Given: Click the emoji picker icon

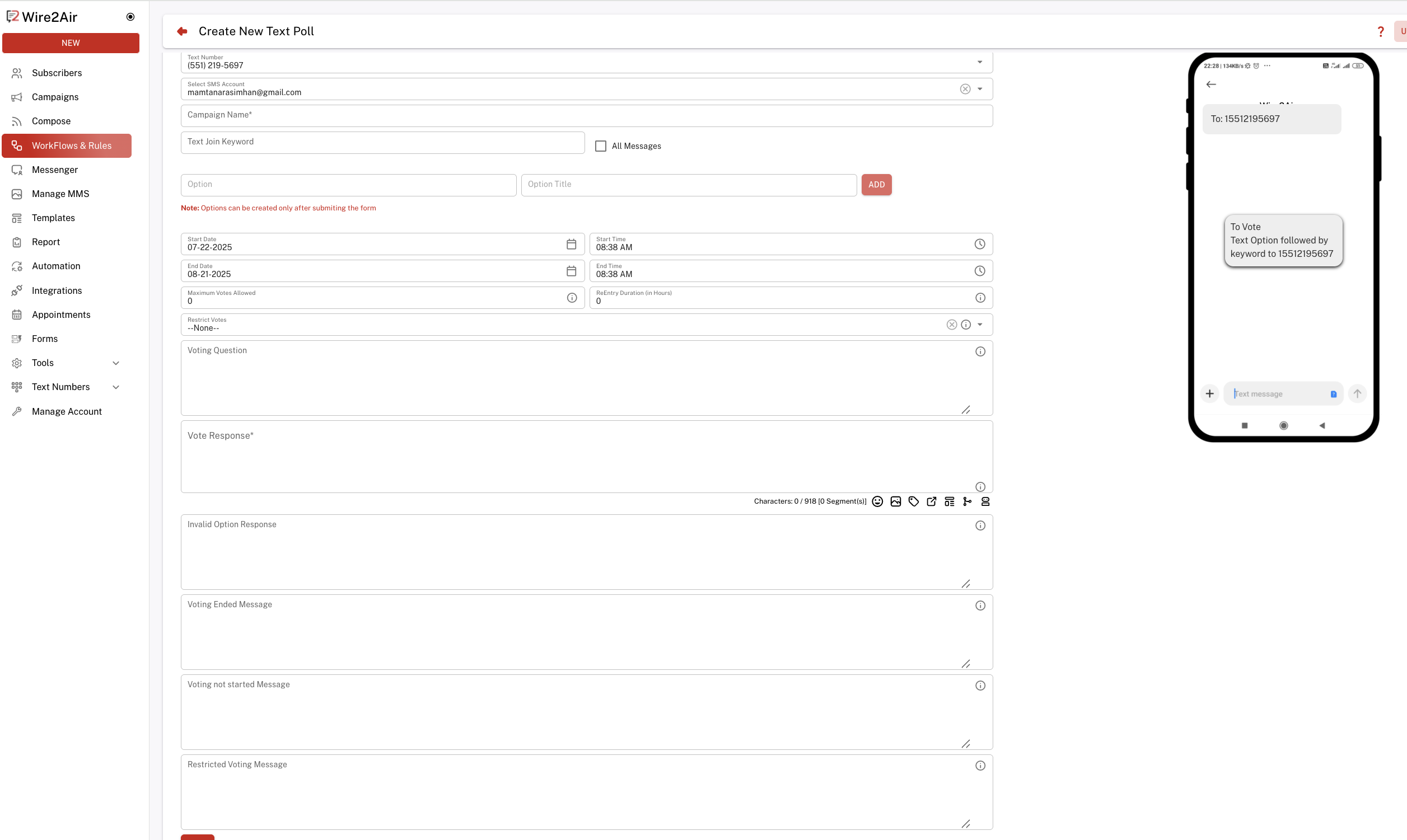Looking at the screenshot, I should 877,501.
